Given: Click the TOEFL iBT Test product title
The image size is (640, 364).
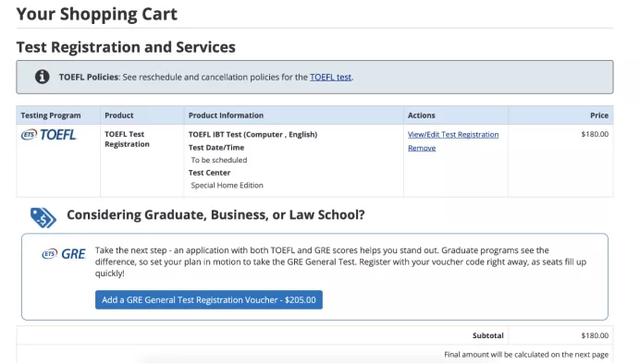Looking at the screenshot, I should pyautogui.click(x=253, y=134).
